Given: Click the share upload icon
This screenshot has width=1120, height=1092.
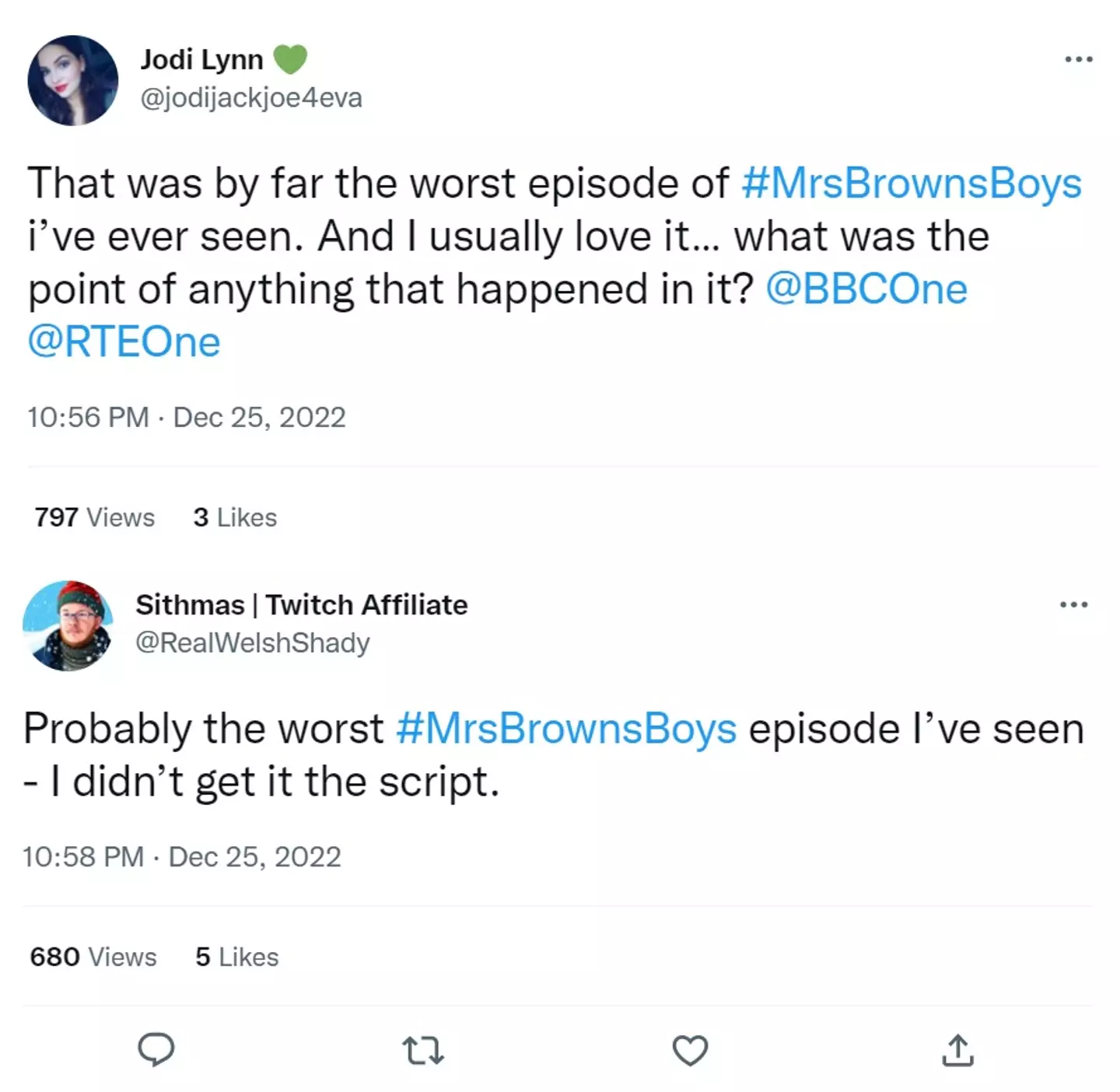Looking at the screenshot, I should click(957, 1051).
